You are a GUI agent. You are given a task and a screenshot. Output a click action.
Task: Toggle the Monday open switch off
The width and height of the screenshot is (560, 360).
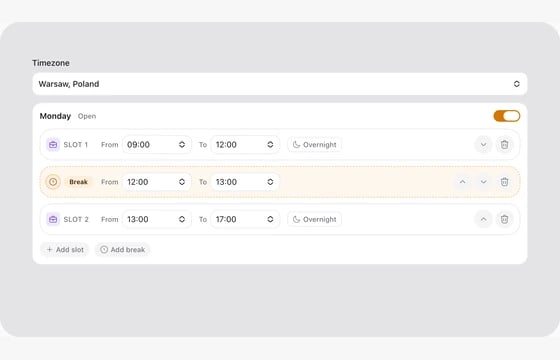(506, 116)
